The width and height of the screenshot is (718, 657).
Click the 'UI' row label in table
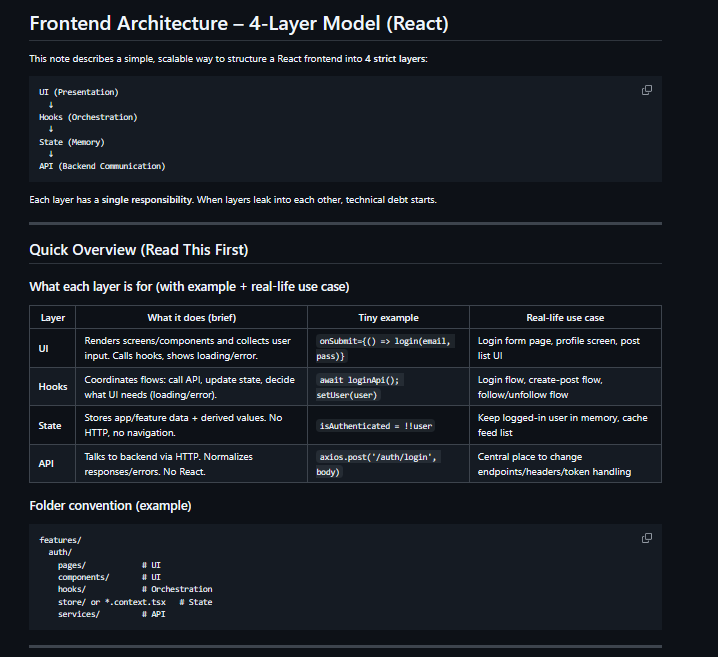(44, 348)
